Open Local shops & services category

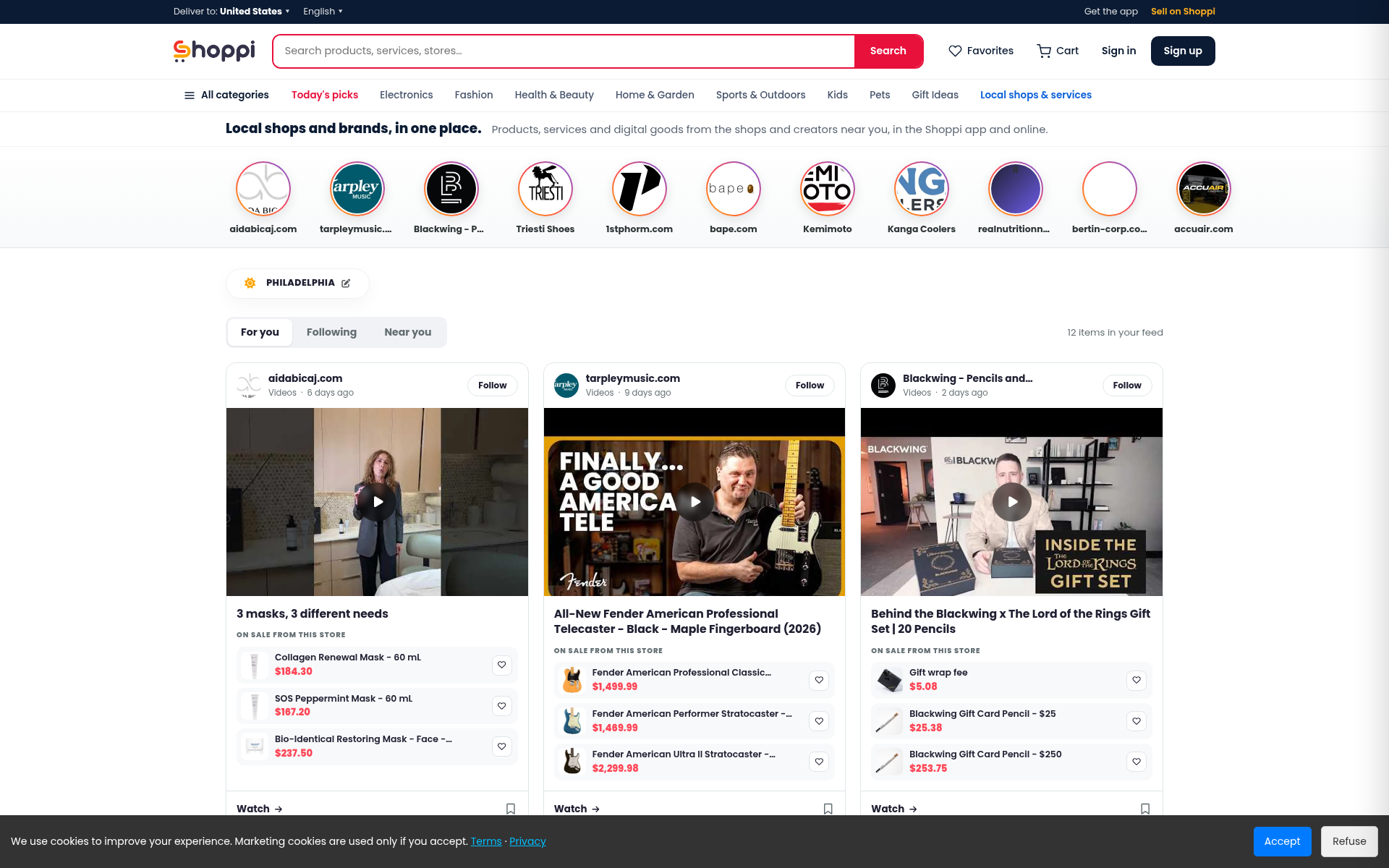pos(1036,95)
